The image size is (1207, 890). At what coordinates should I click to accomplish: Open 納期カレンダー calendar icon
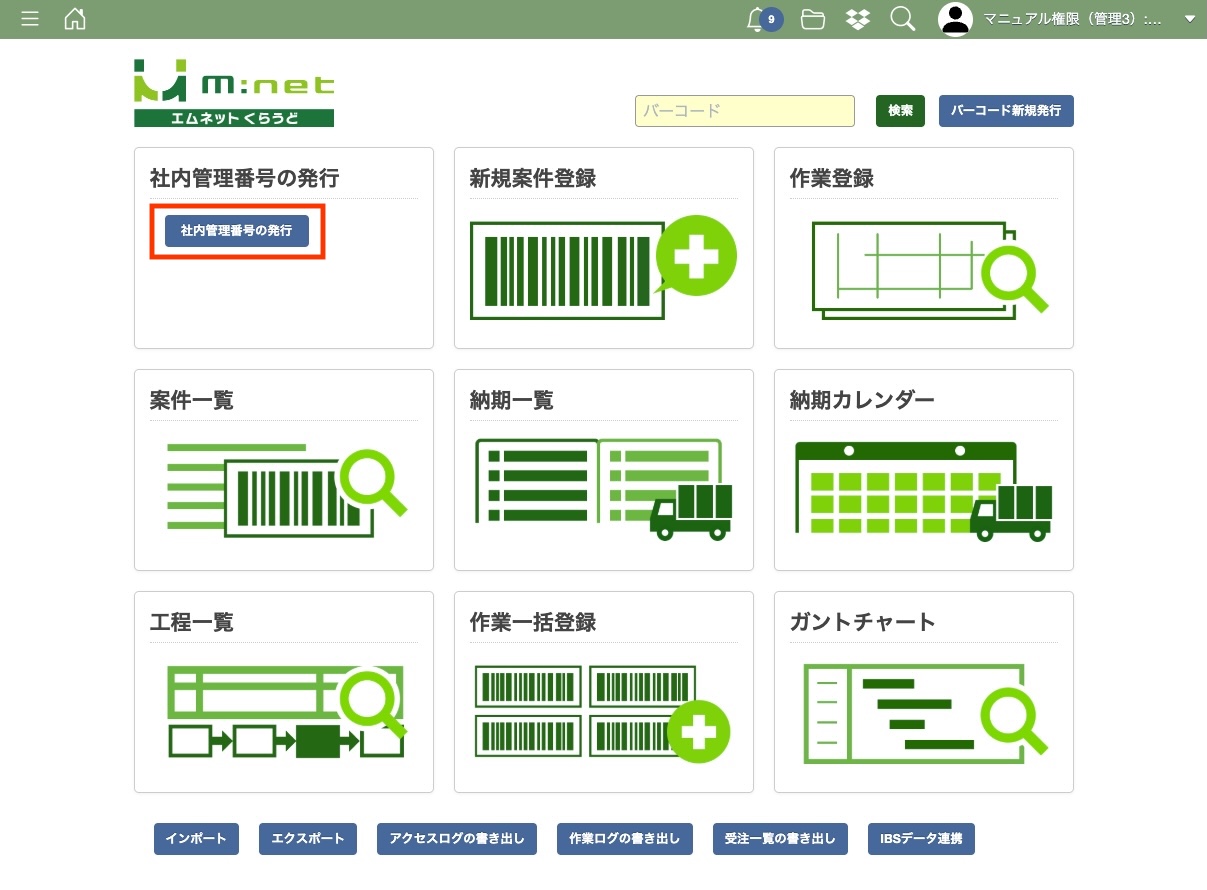pos(923,490)
